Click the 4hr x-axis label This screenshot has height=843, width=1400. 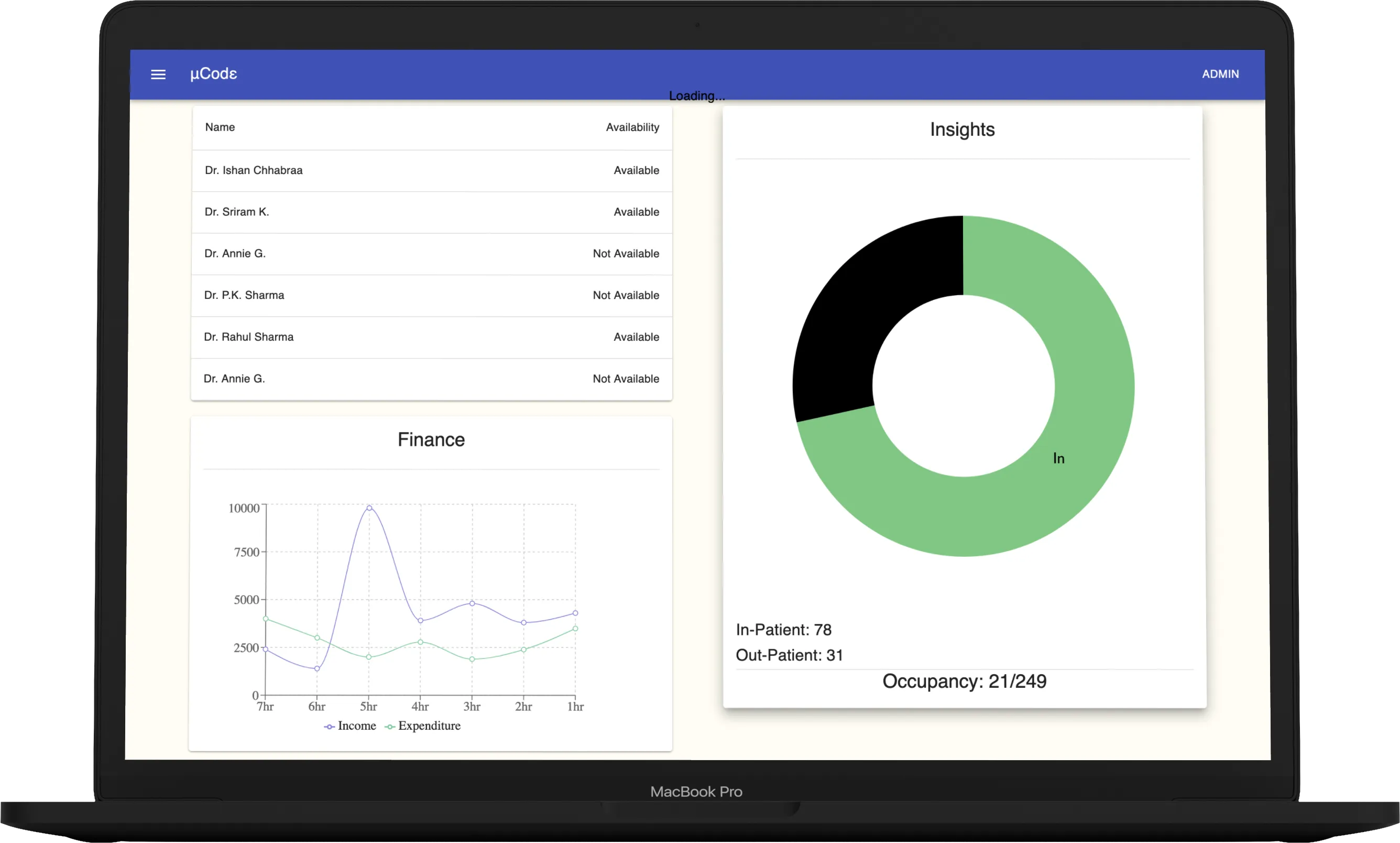(420, 707)
